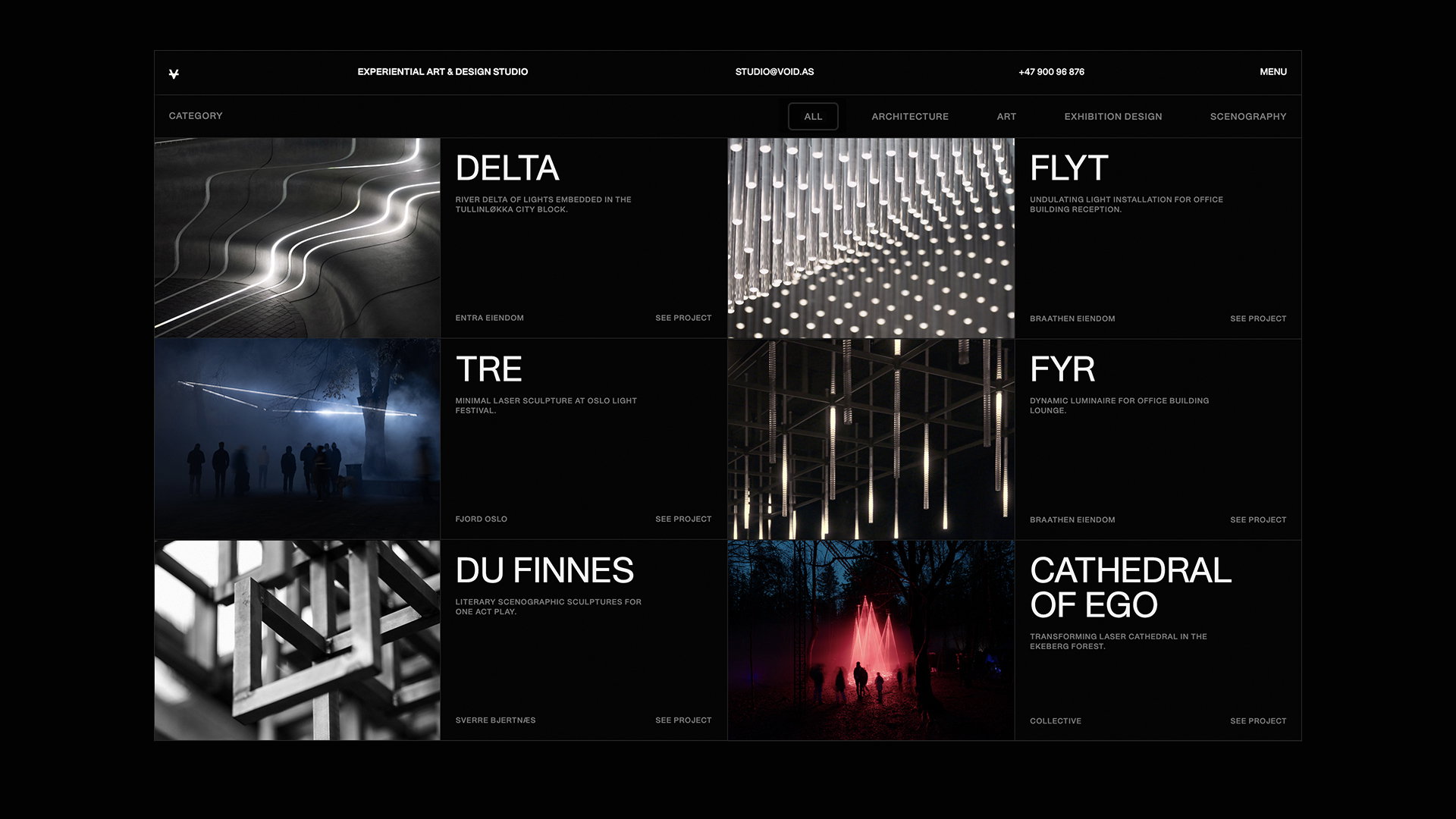Click the DELTA project title
The image size is (1456, 819).
[x=507, y=168]
